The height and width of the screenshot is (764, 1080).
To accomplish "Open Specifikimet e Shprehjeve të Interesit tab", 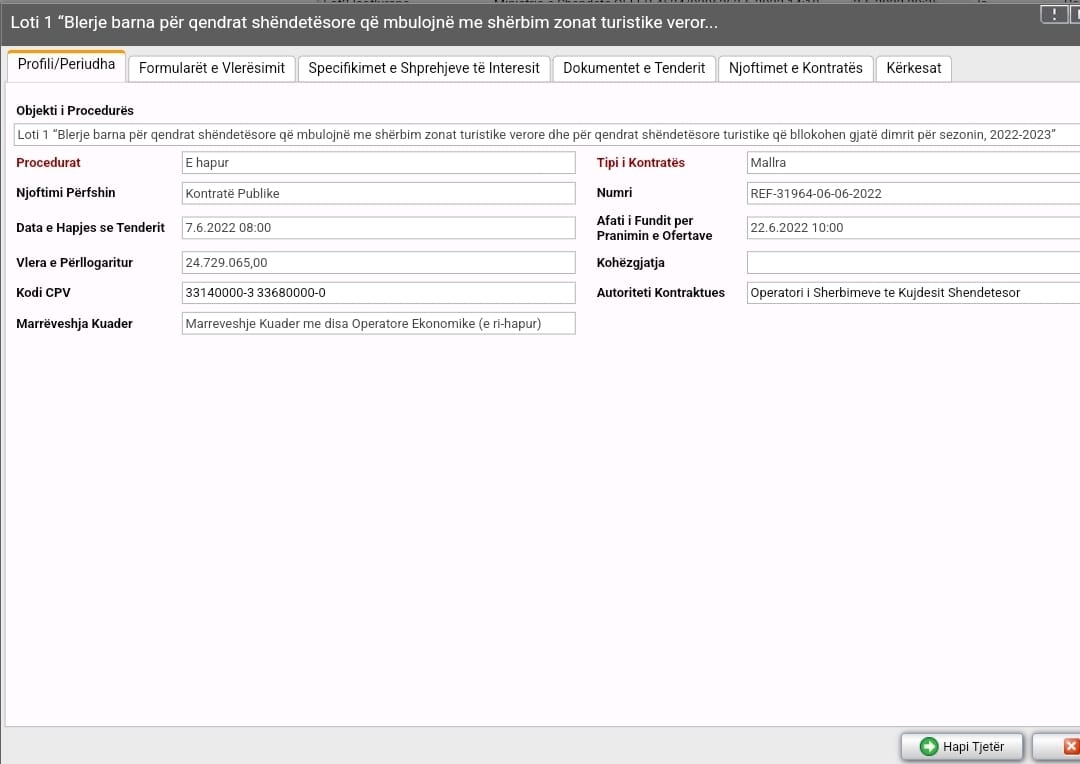I will (423, 68).
